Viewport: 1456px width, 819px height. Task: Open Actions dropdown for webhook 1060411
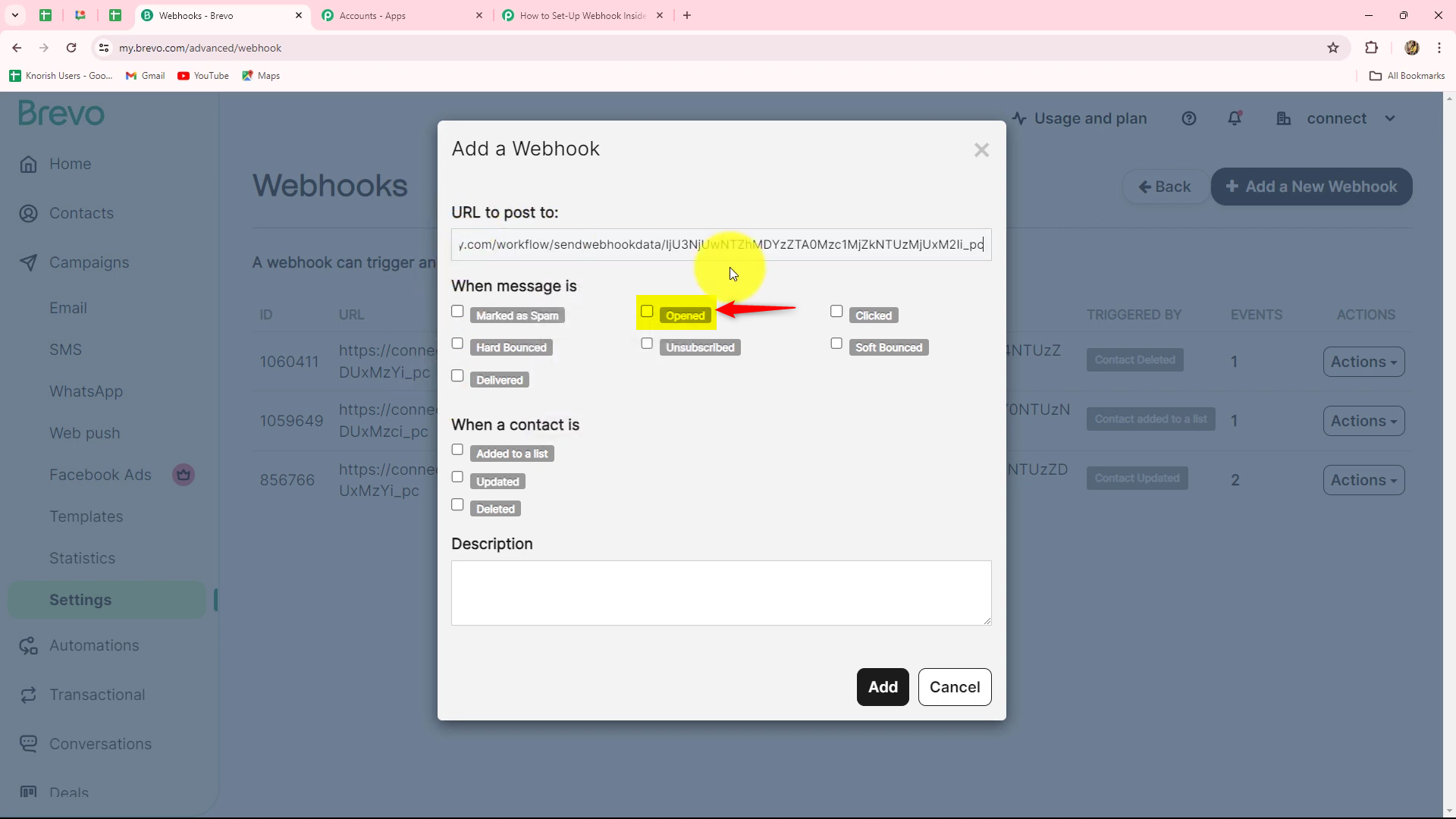[1363, 362]
